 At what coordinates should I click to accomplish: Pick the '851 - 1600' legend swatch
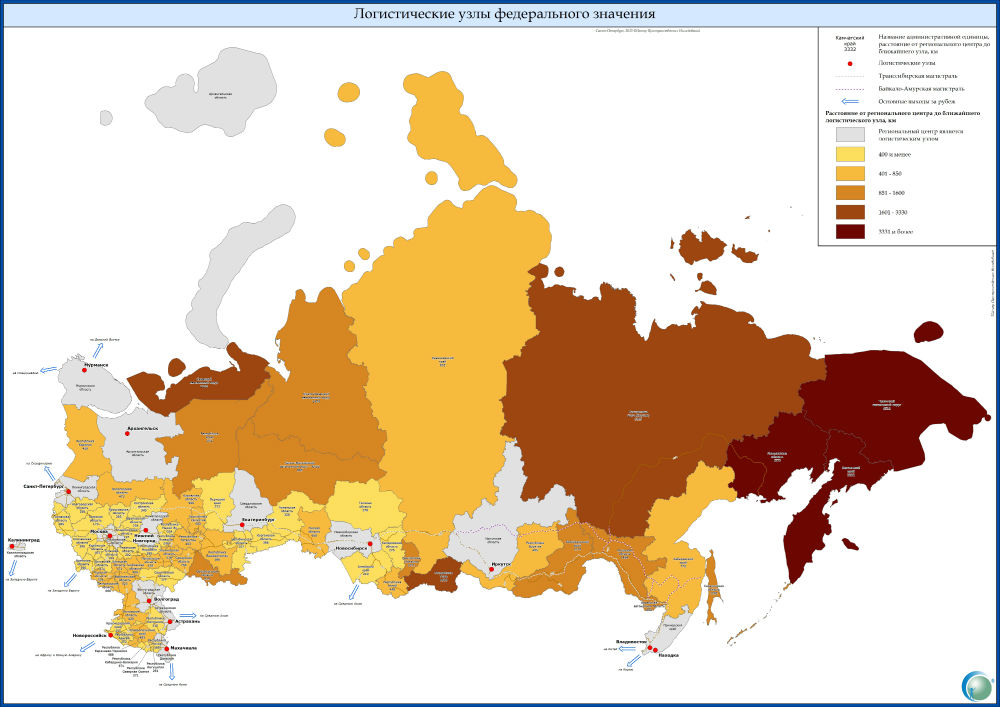click(850, 193)
